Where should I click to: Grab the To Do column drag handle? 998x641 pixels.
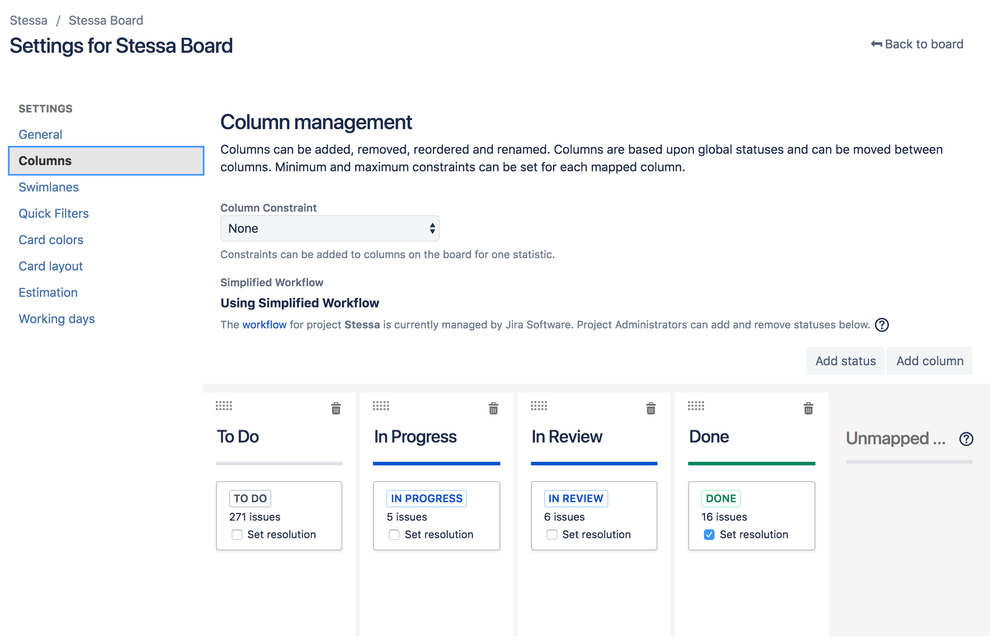point(224,405)
